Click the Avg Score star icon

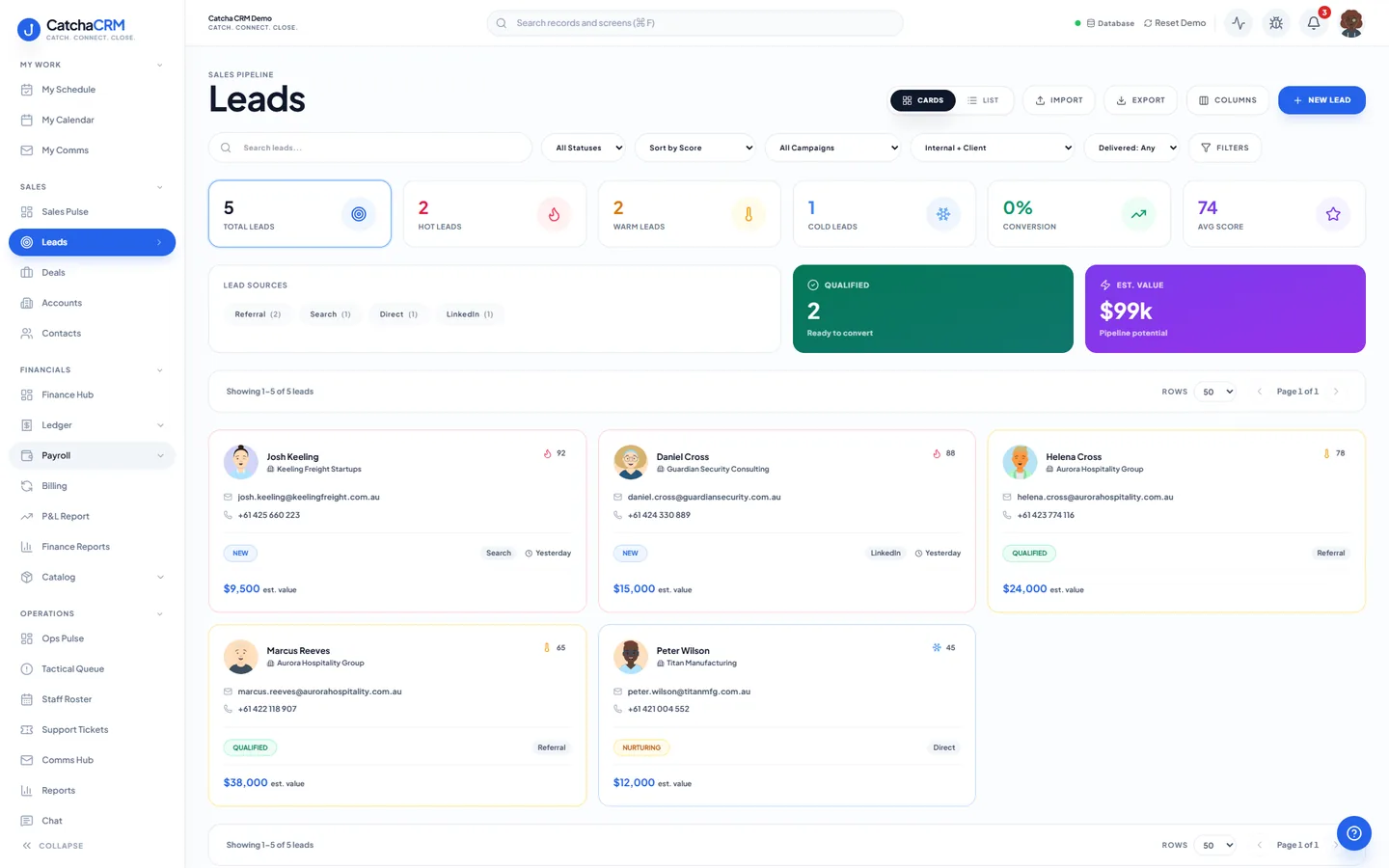(1333, 214)
